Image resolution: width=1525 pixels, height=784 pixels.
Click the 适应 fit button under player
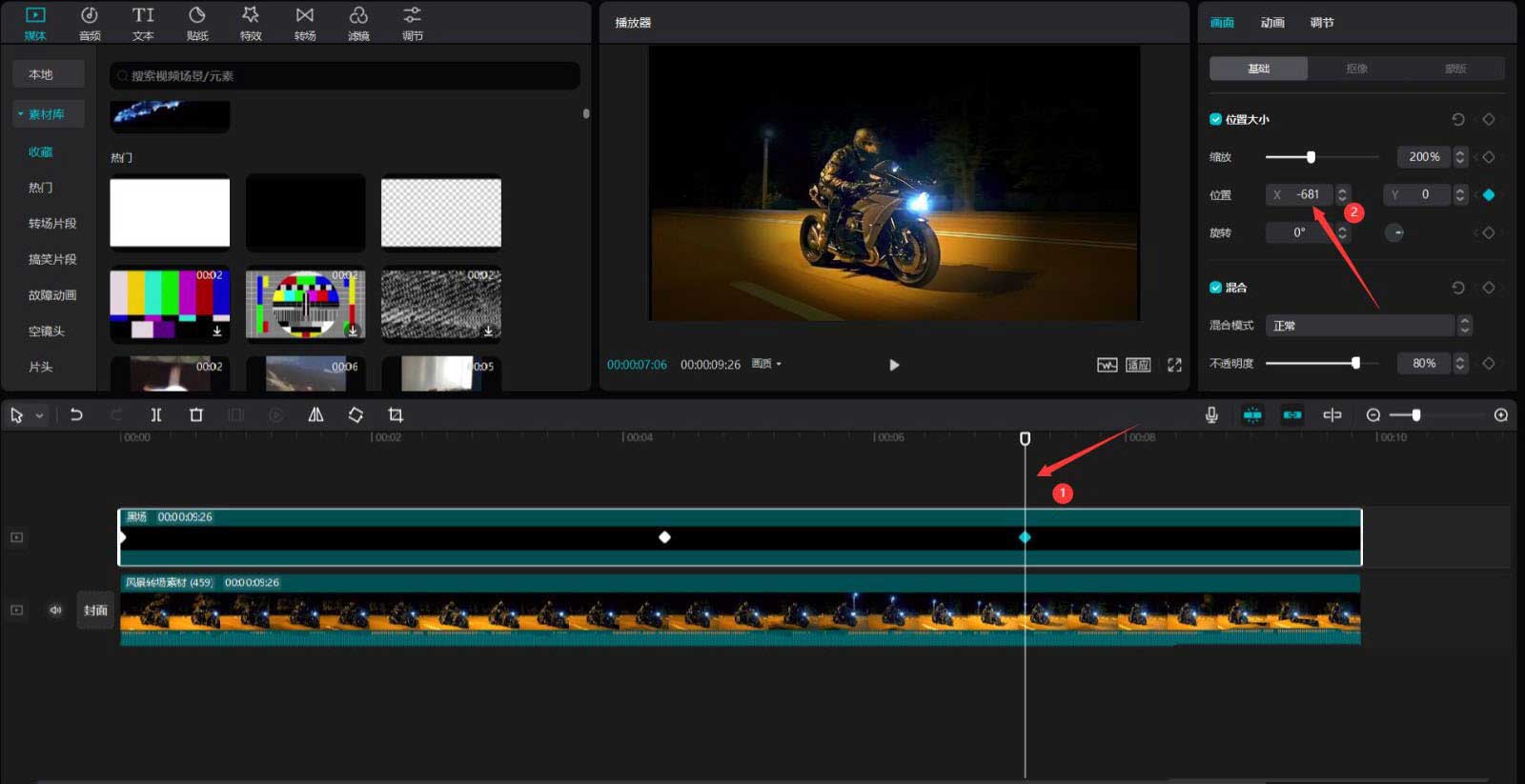tap(1138, 365)
